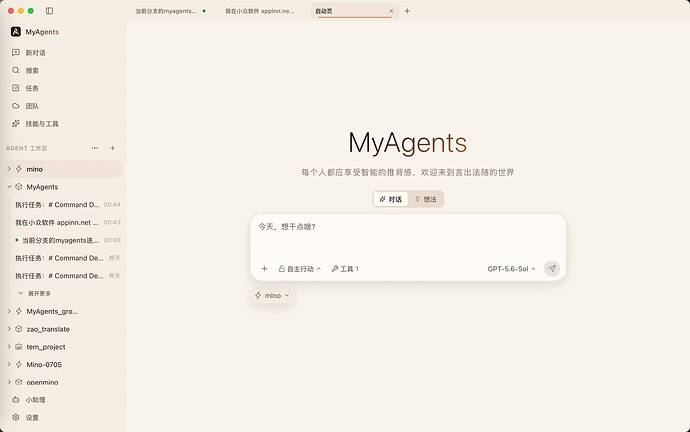Click the cube icon beside MyAgents workspace
690x432 pixels.
tap(19, 187)
